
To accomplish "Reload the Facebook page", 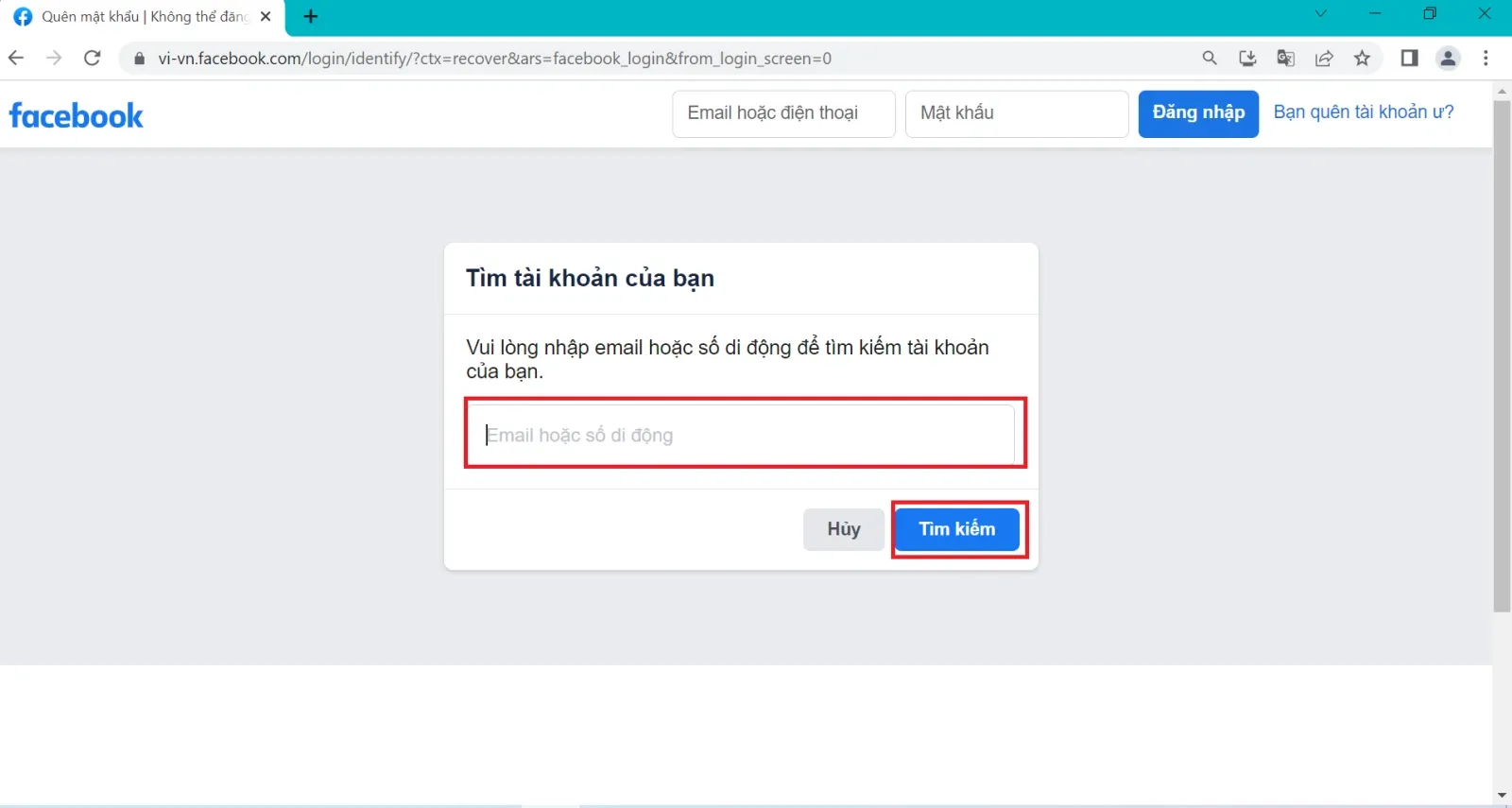I will tap(92, 58).
